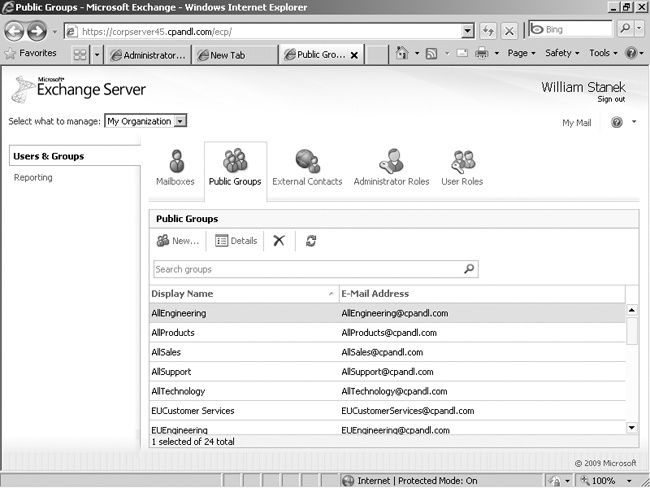
Task: Click the Home page icon
Action: [402, 53]
